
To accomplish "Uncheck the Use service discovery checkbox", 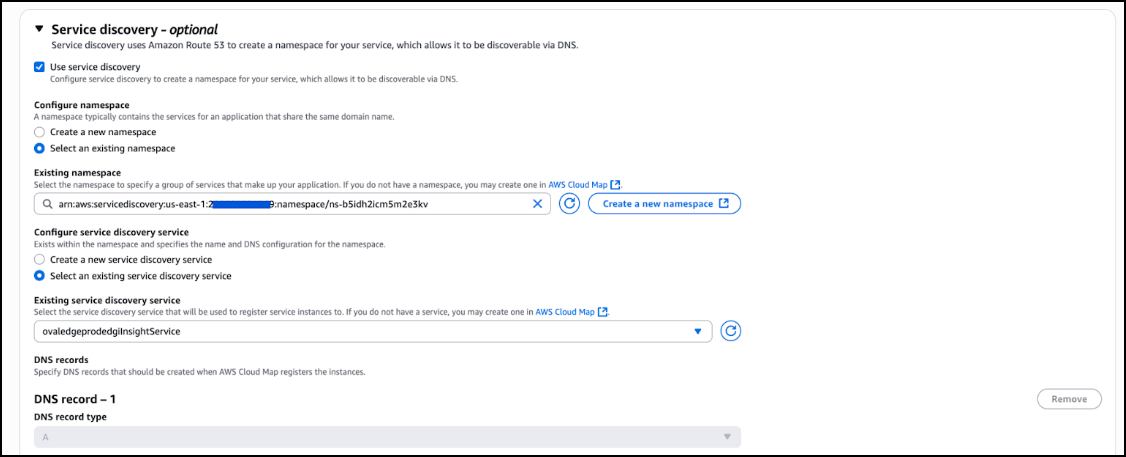I will click(x=39, y=67).
